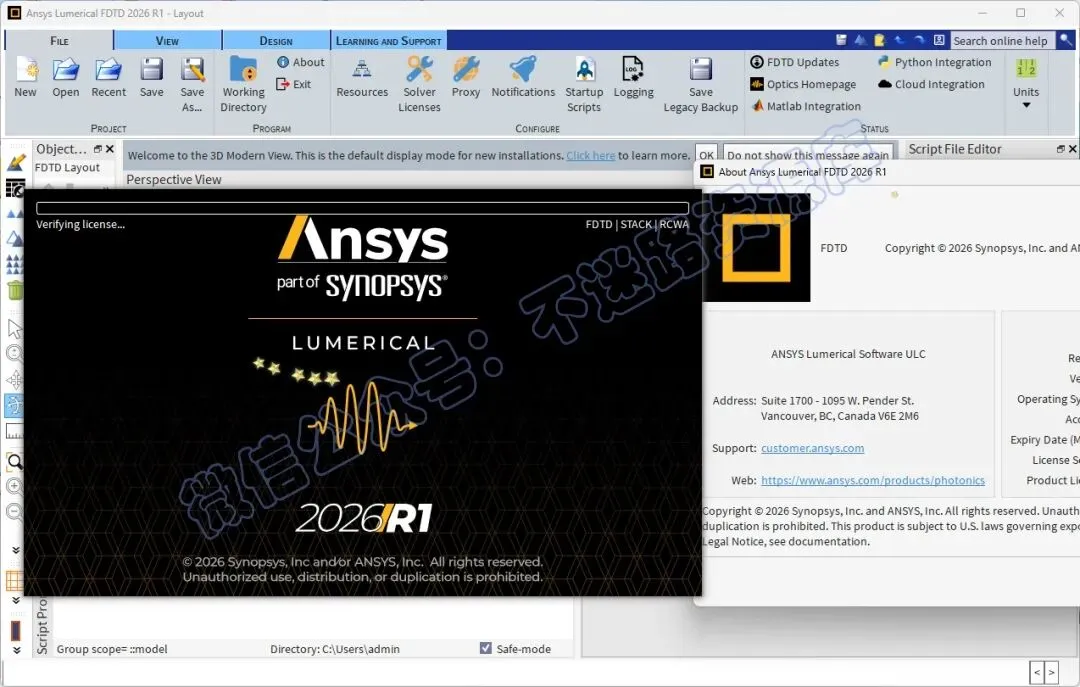Open Logging configuration
This screenshot has width=1080, height=687.
[x=634, y=76]
